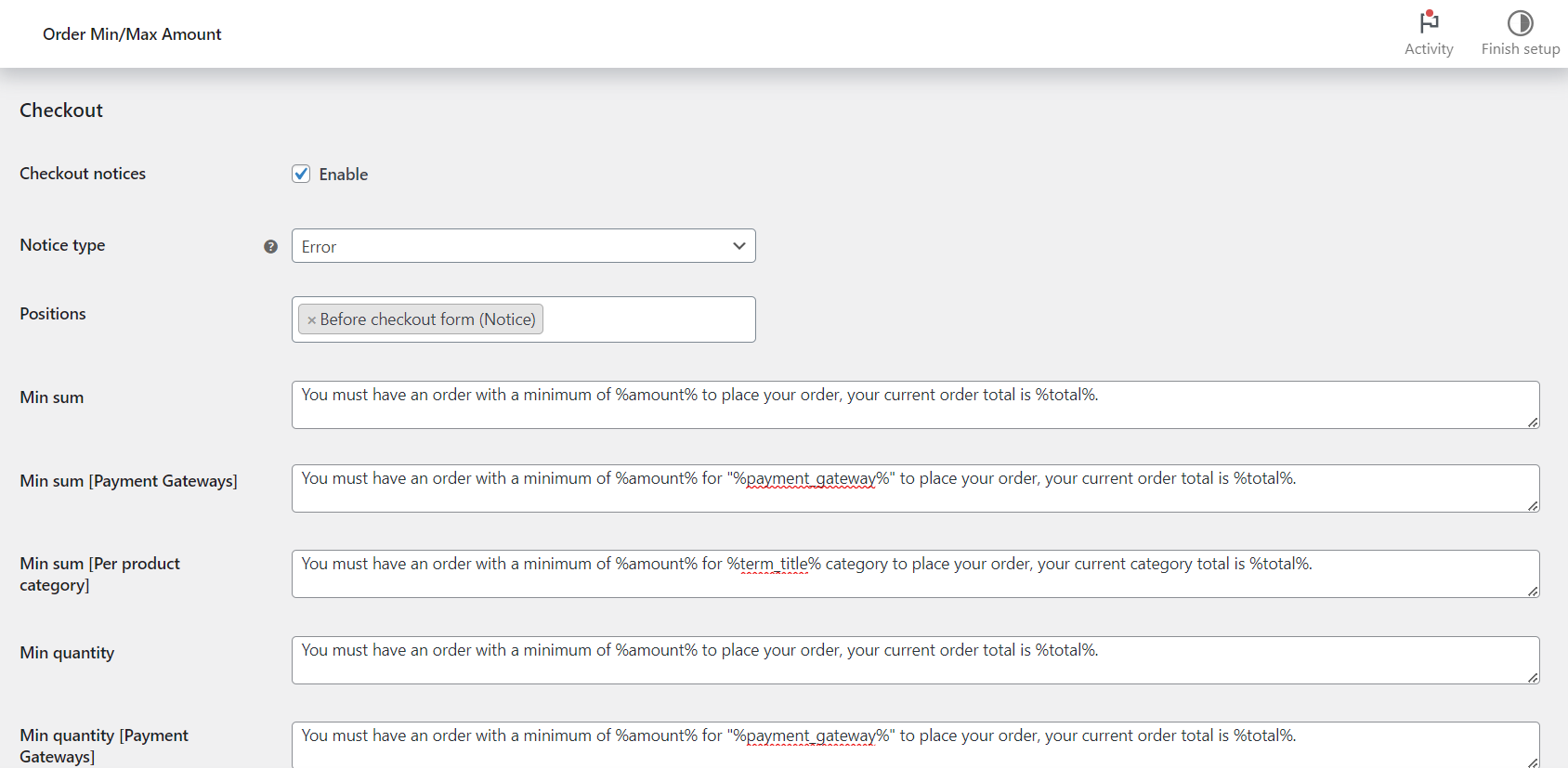Click the Notice type help tooltip icon
The width and height of the screenshot is (1568, 768).
[x=270, y=246]
